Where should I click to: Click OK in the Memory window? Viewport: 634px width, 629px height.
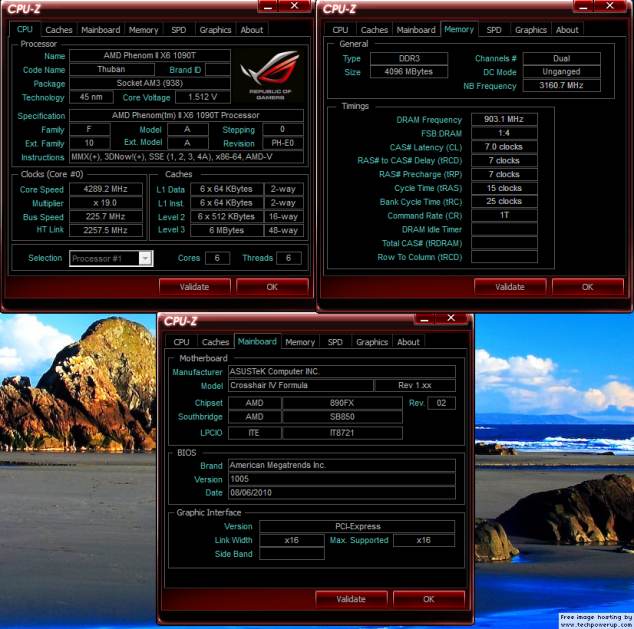[x=588, y=287]
